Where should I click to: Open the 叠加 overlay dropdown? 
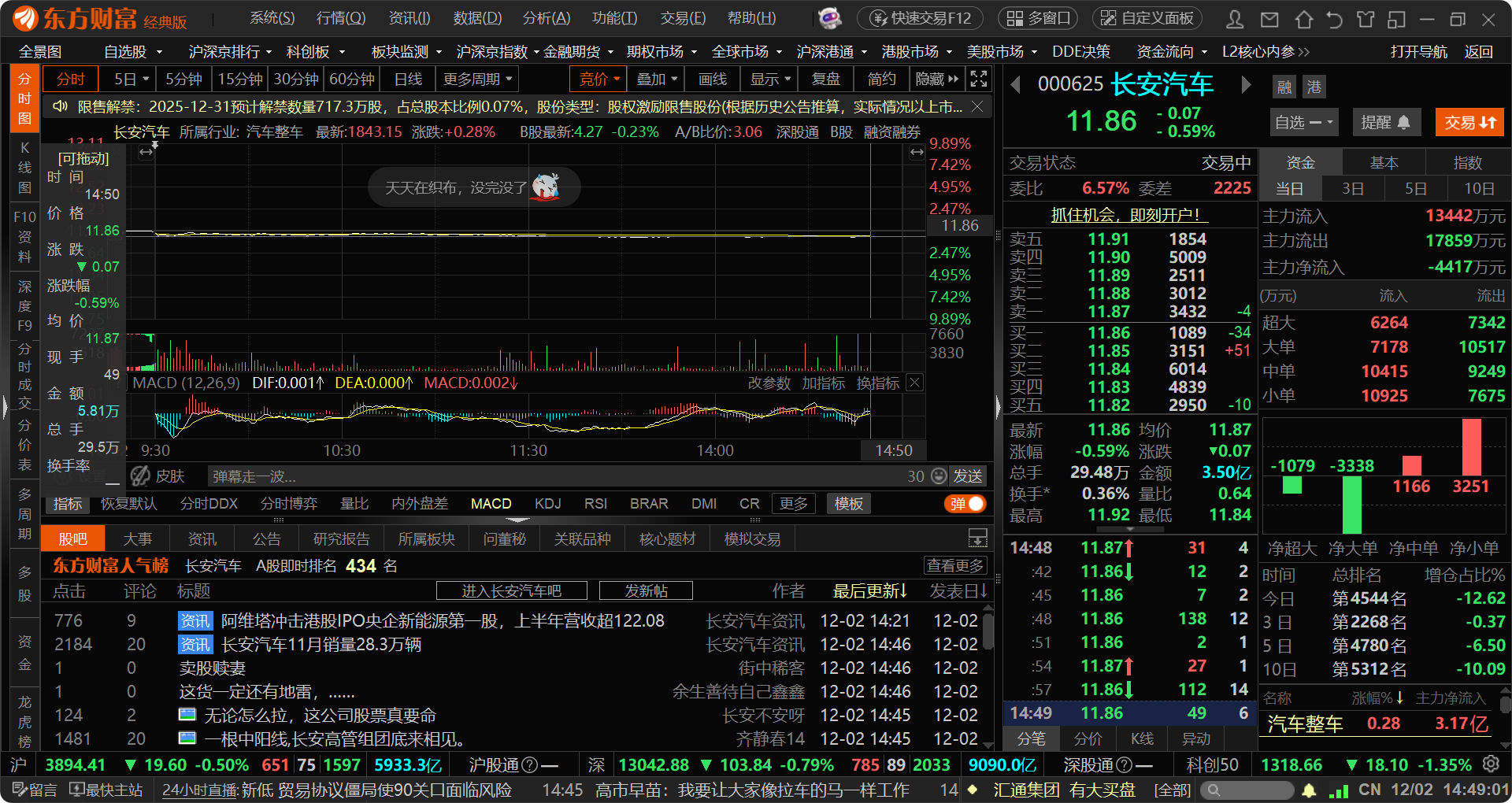pyautogui.click(x=657, y=79)
